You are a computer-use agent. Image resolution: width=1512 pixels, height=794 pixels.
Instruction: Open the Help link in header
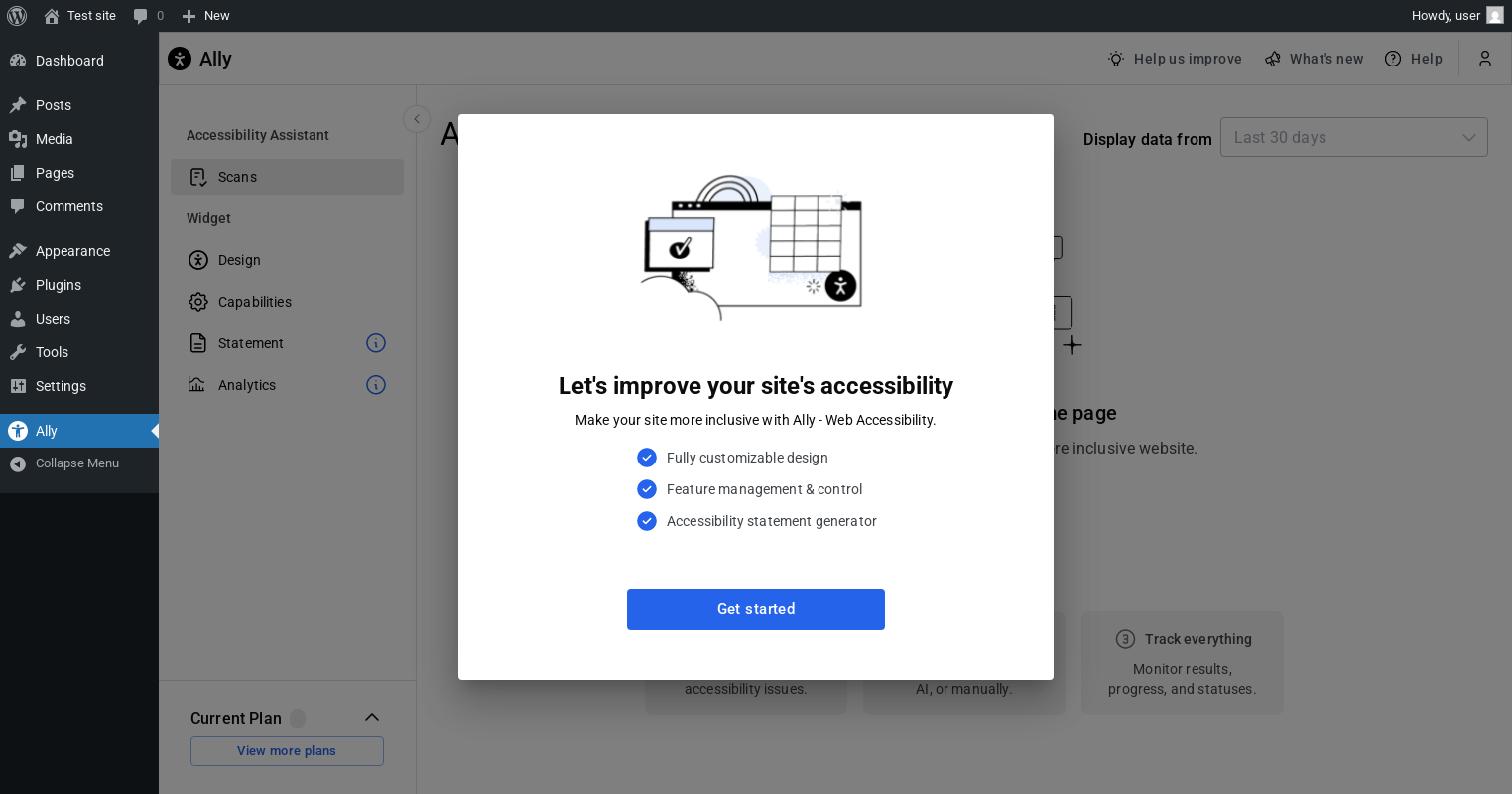point(1414,59)
